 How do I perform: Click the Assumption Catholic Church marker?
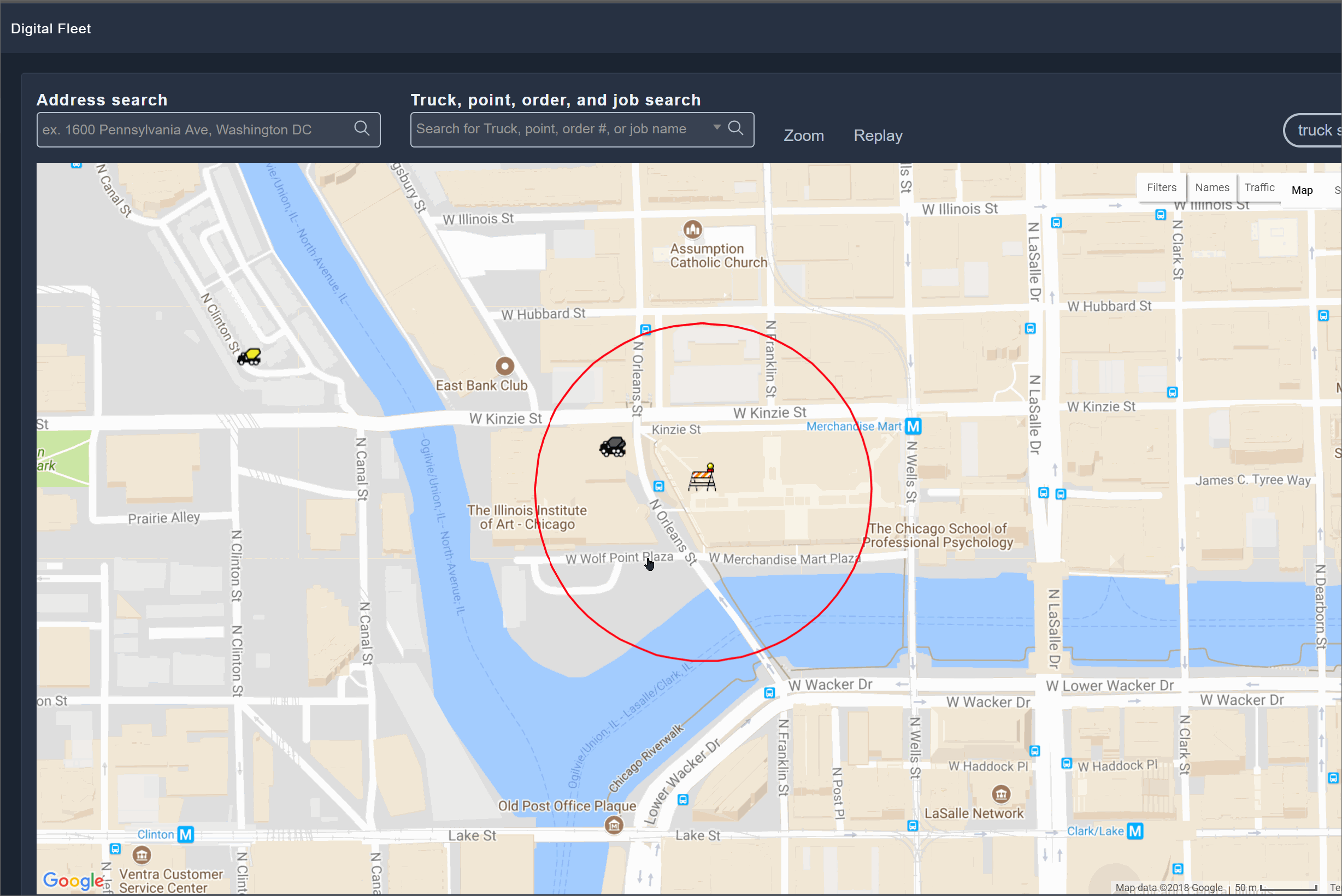[x=693, y=229]
